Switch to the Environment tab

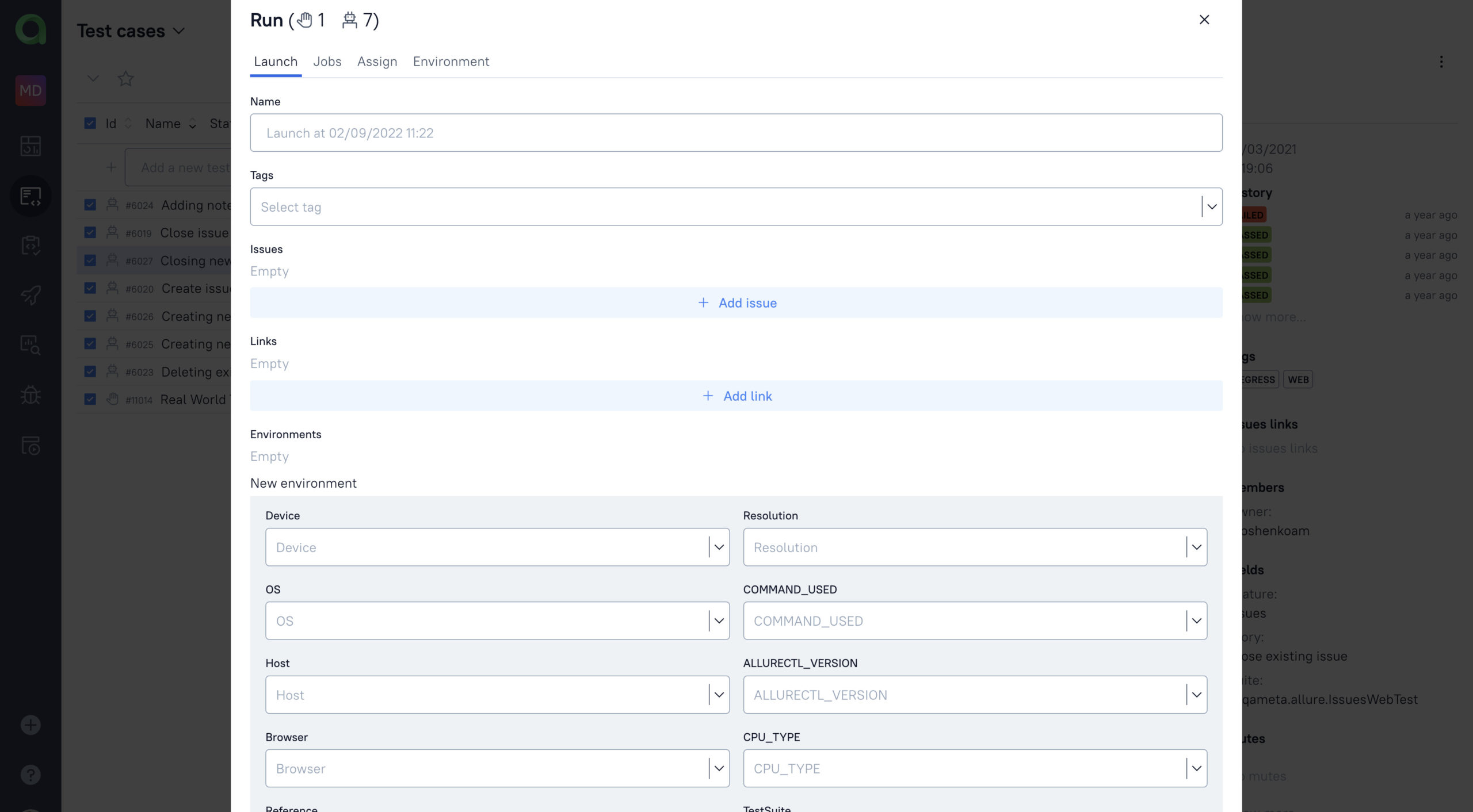(451, 62)
